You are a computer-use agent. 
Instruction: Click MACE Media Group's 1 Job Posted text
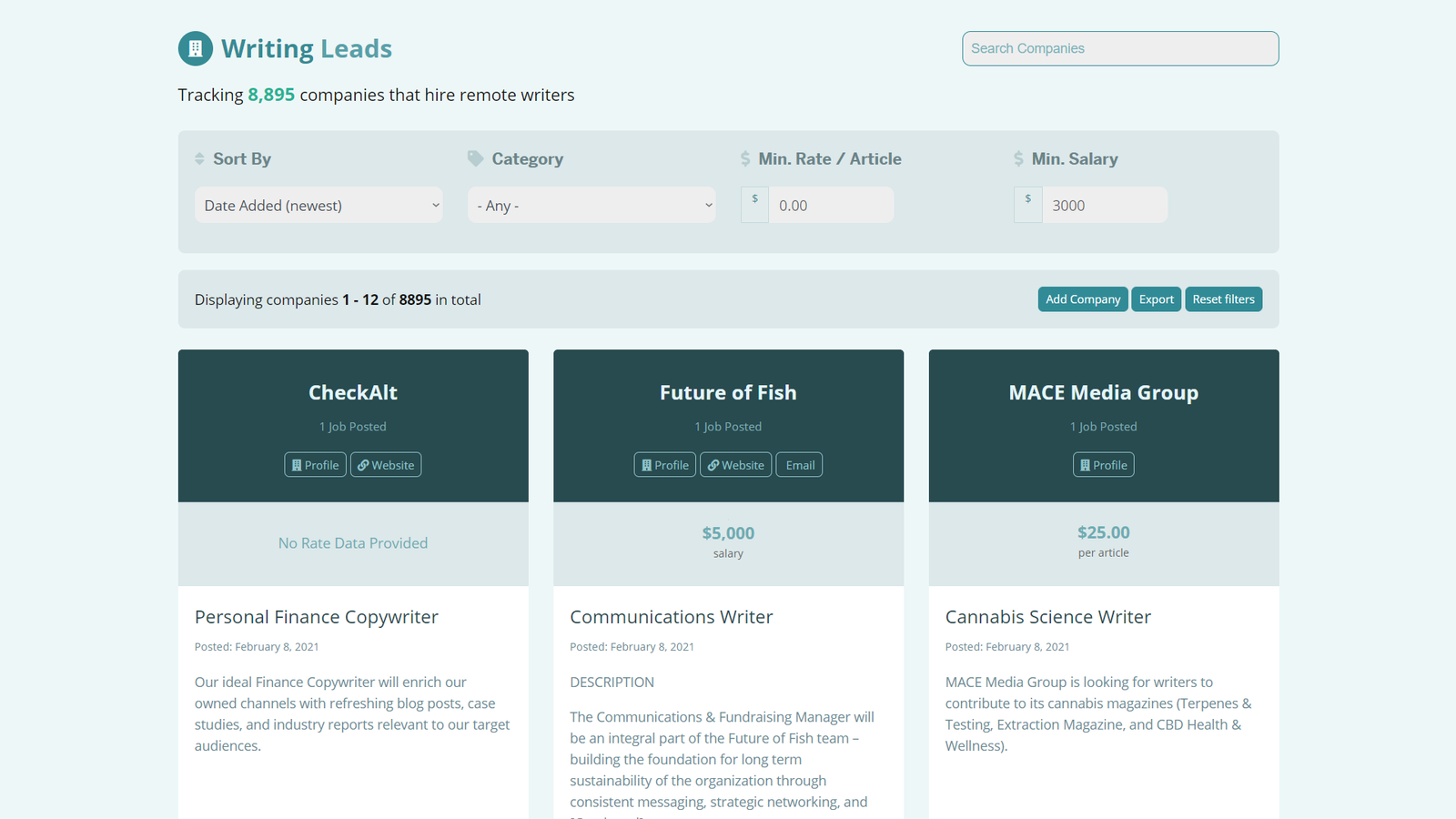click(x=1104, y=427)
